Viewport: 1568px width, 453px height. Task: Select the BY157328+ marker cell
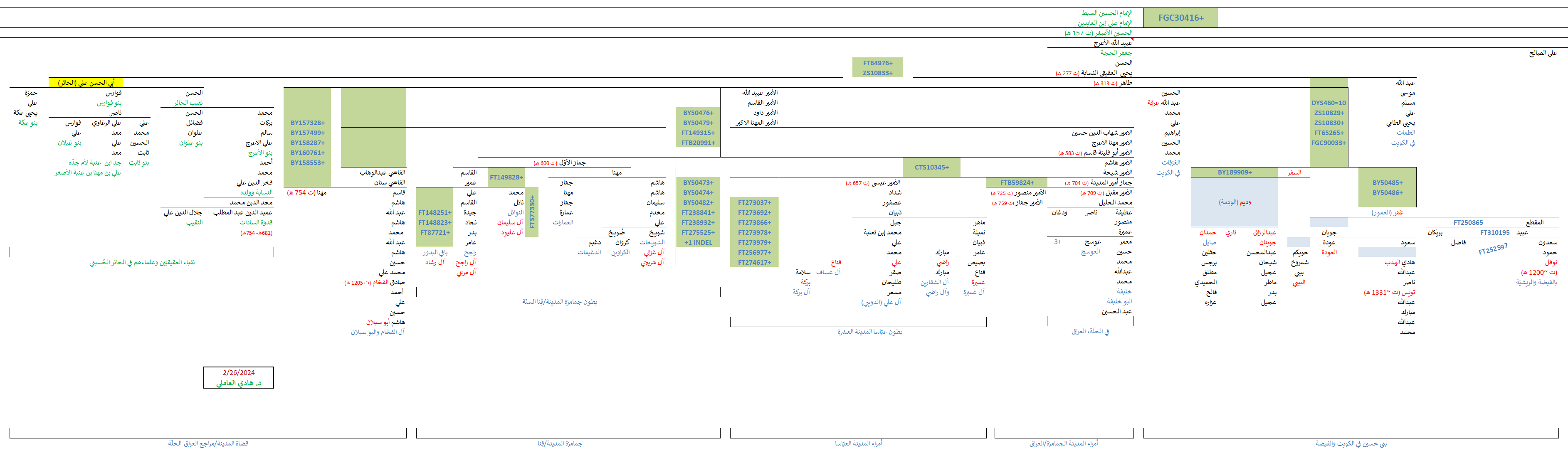pyautogui.click(x=307, y=123)
